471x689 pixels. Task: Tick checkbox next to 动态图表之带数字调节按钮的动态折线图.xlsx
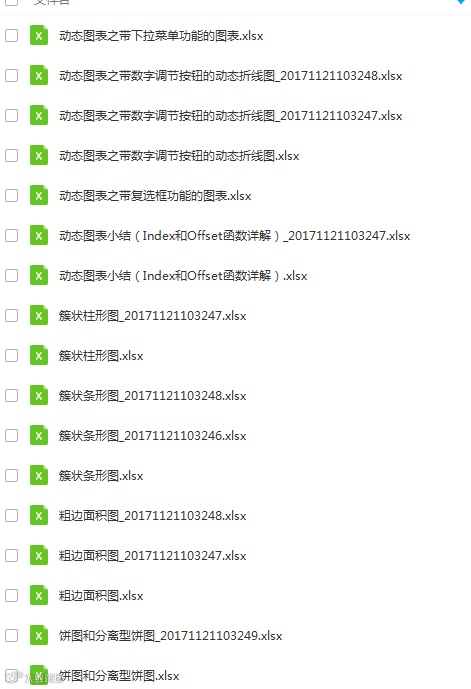(x=11, y=156)
